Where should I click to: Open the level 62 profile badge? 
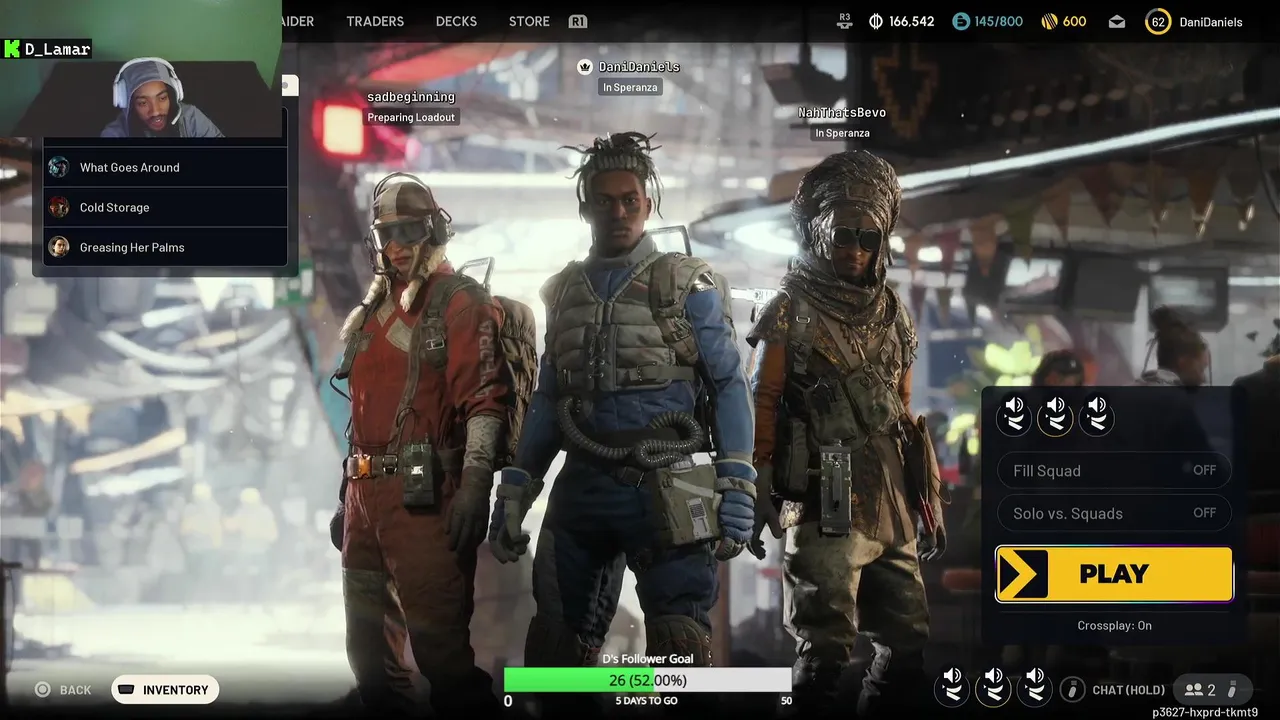pyautogui.click(x=1158, y=21)
